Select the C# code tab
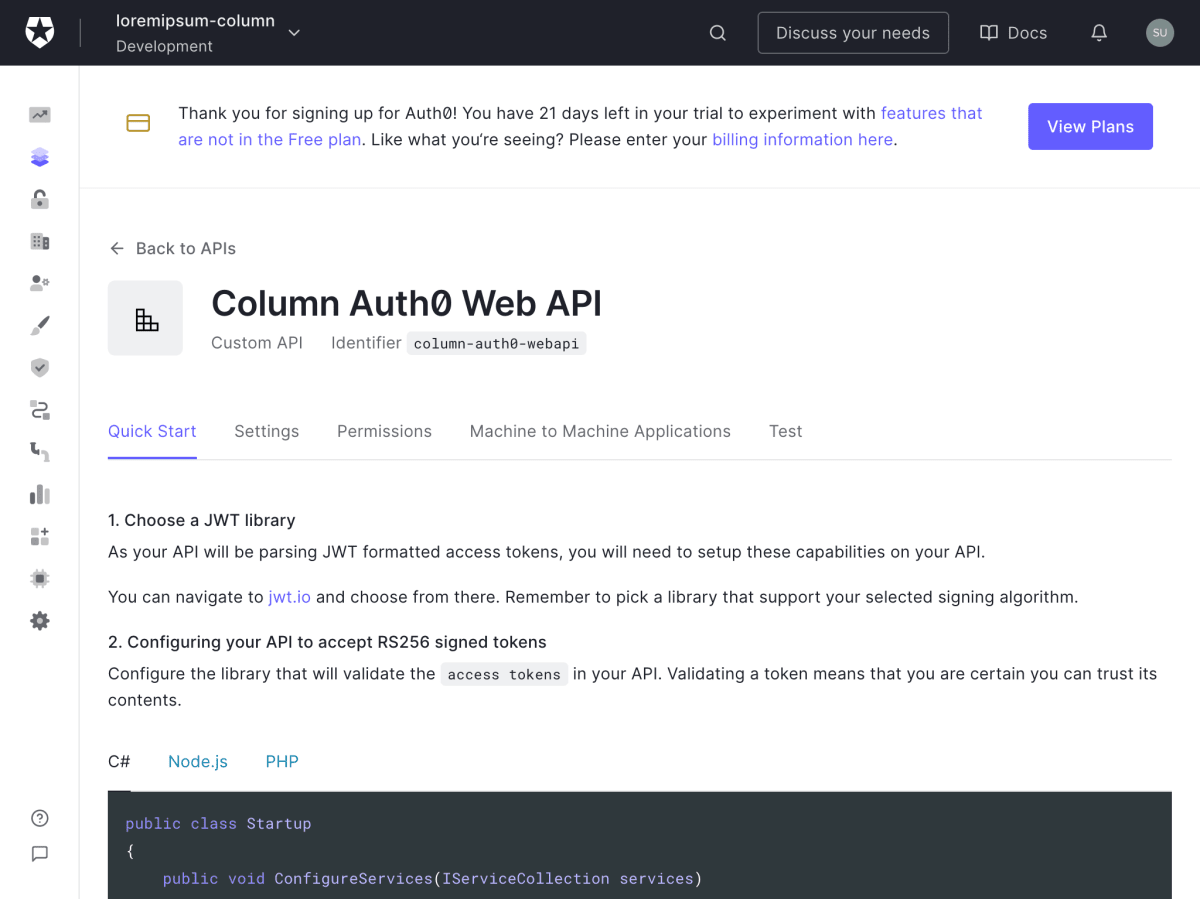The width and height of the screenshot is (1200, 899). tap(119, 761)
